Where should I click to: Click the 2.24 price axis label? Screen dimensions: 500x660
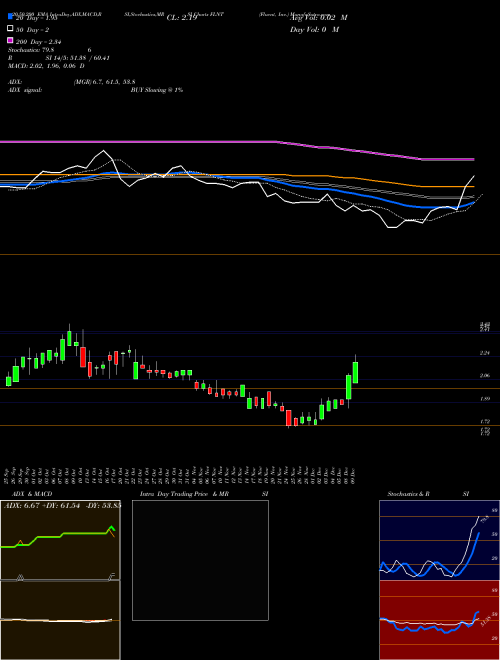pyautogui.click(x=484, y=353)
